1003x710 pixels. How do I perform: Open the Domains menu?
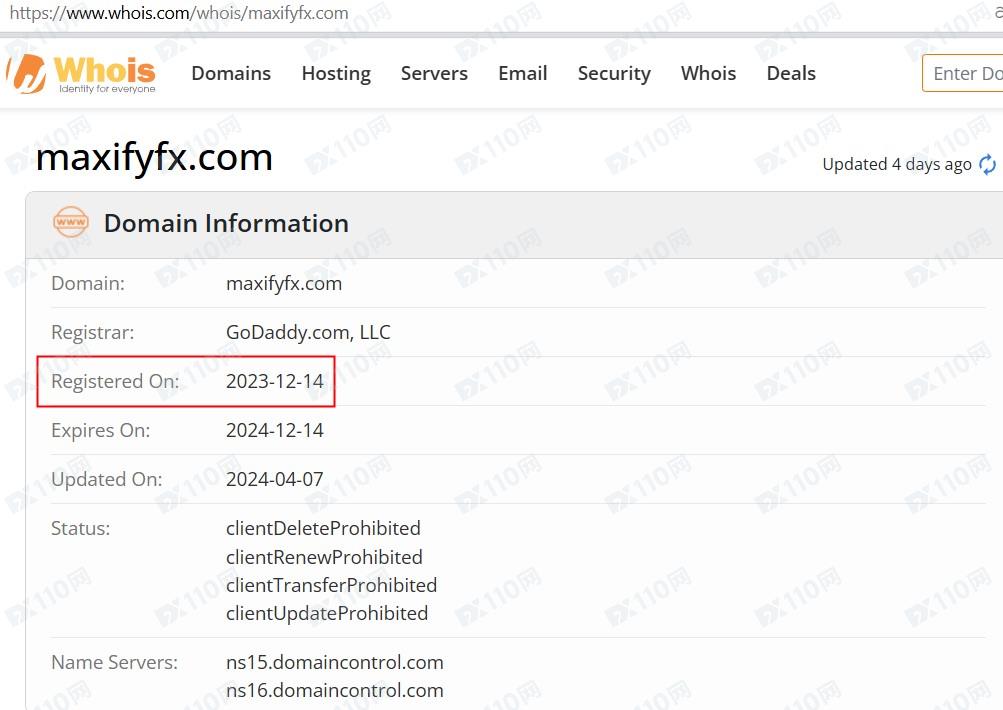(231, 74)
